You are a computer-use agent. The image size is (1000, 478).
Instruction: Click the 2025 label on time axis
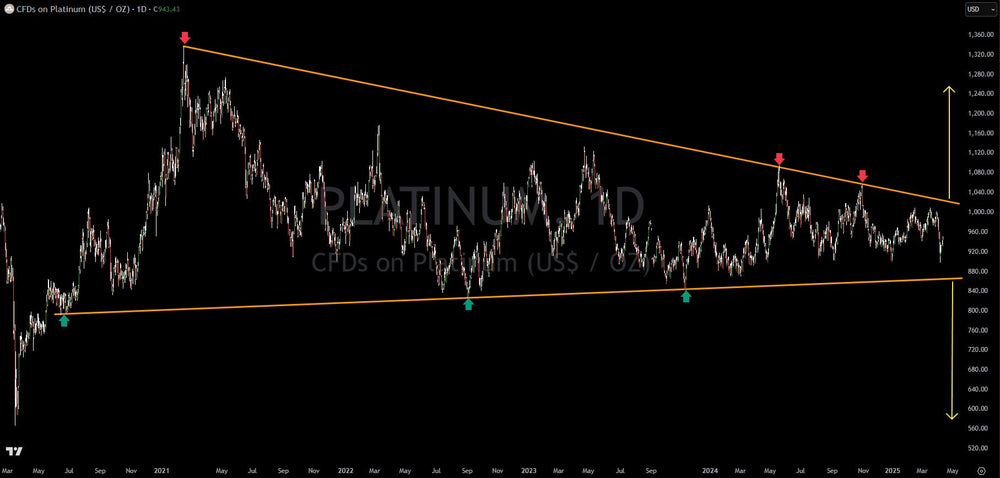890,469
